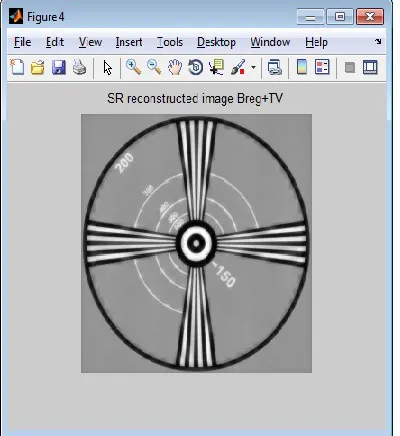
Task: Click the reconstructed test pattern image
Action: tap(196, 243)
